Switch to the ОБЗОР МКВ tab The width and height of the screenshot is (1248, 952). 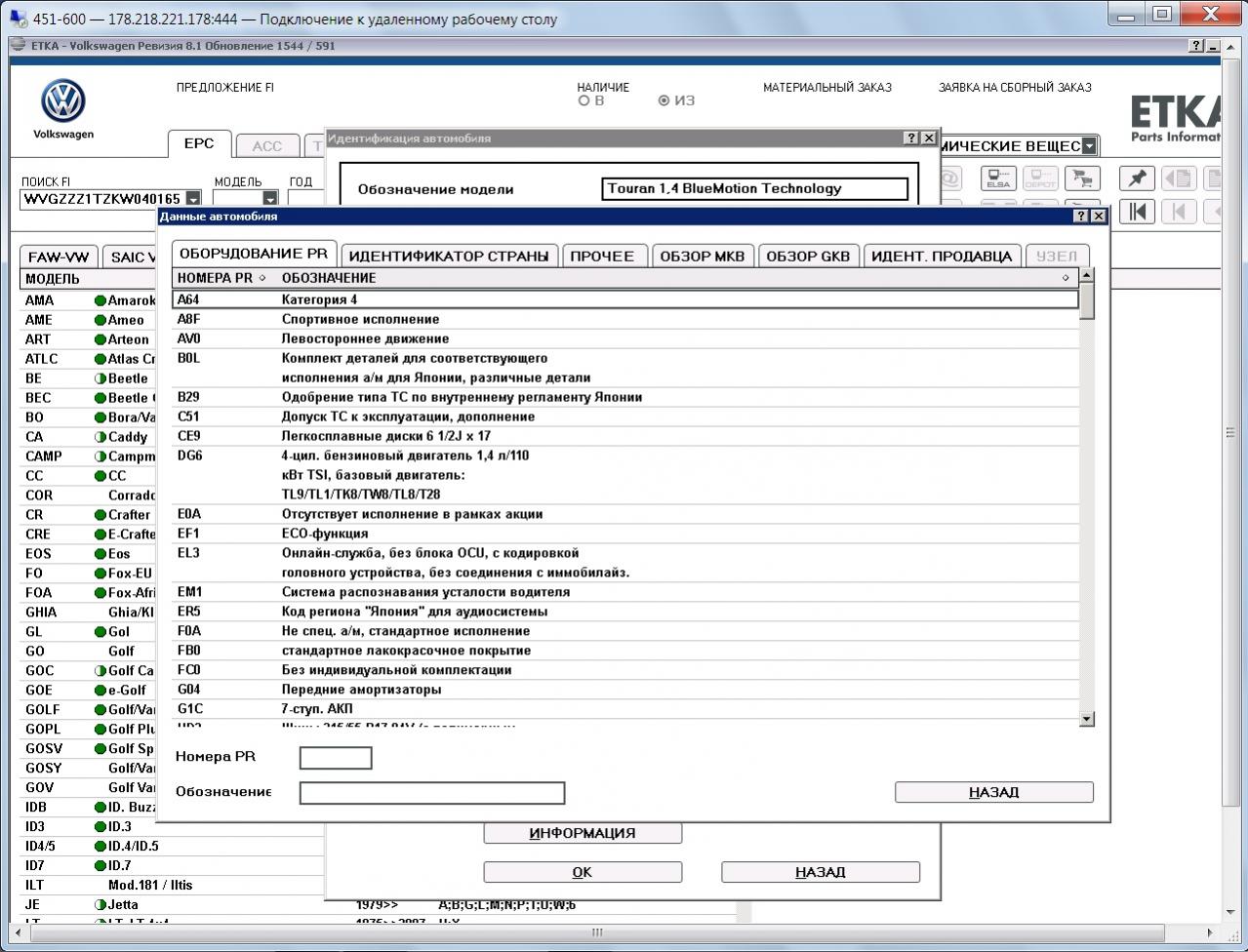[x=703, y=256]
